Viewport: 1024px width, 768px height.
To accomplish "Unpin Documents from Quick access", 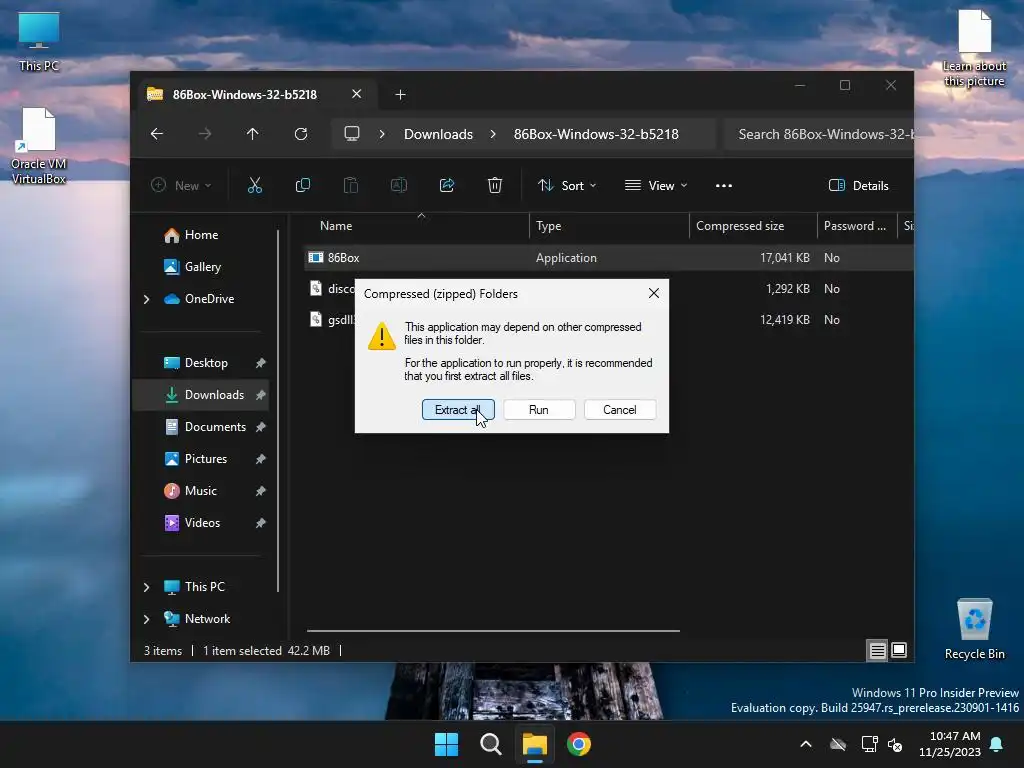I will click(261, 427).
